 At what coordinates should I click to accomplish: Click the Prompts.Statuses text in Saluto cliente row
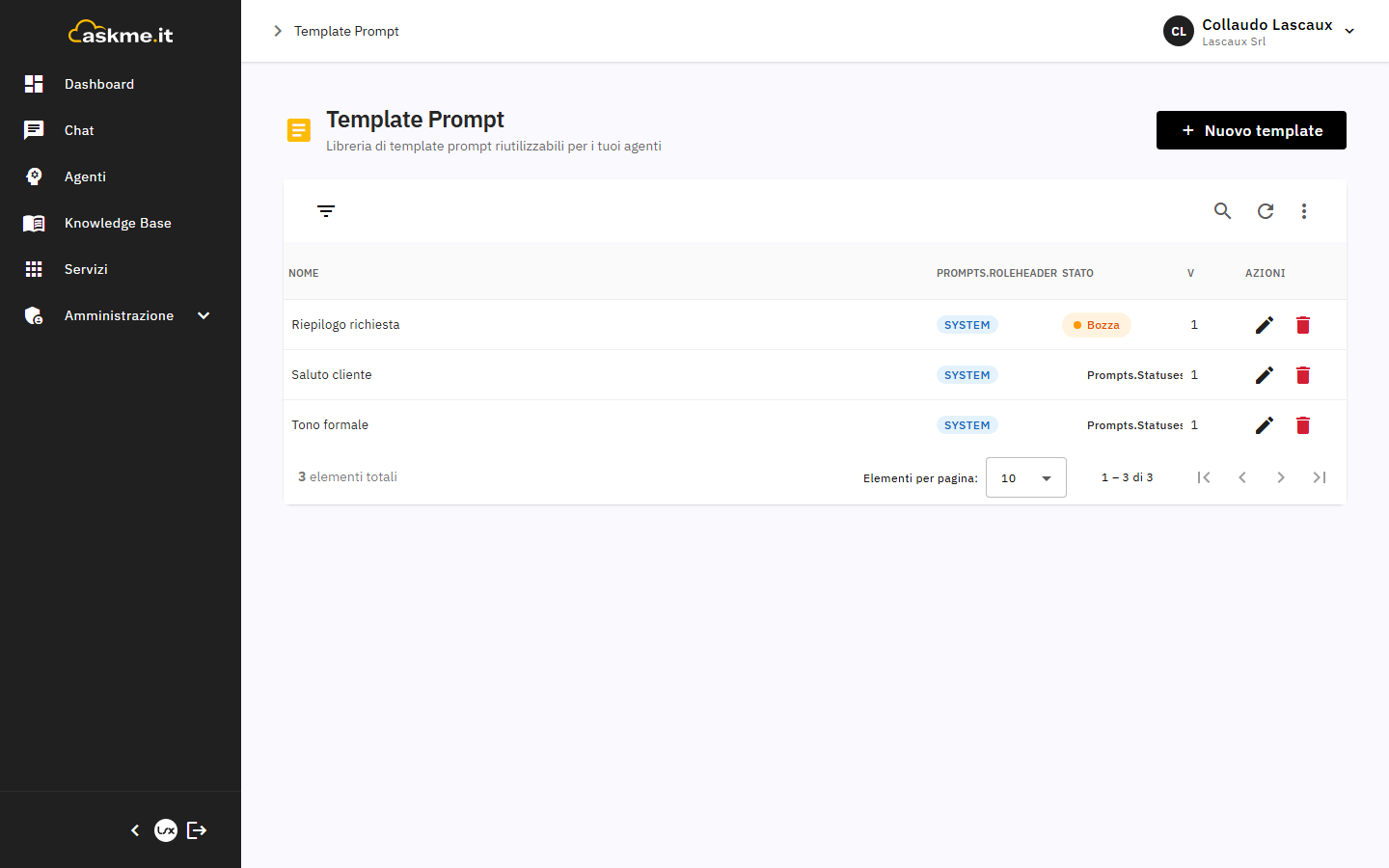pos(1135,375)
